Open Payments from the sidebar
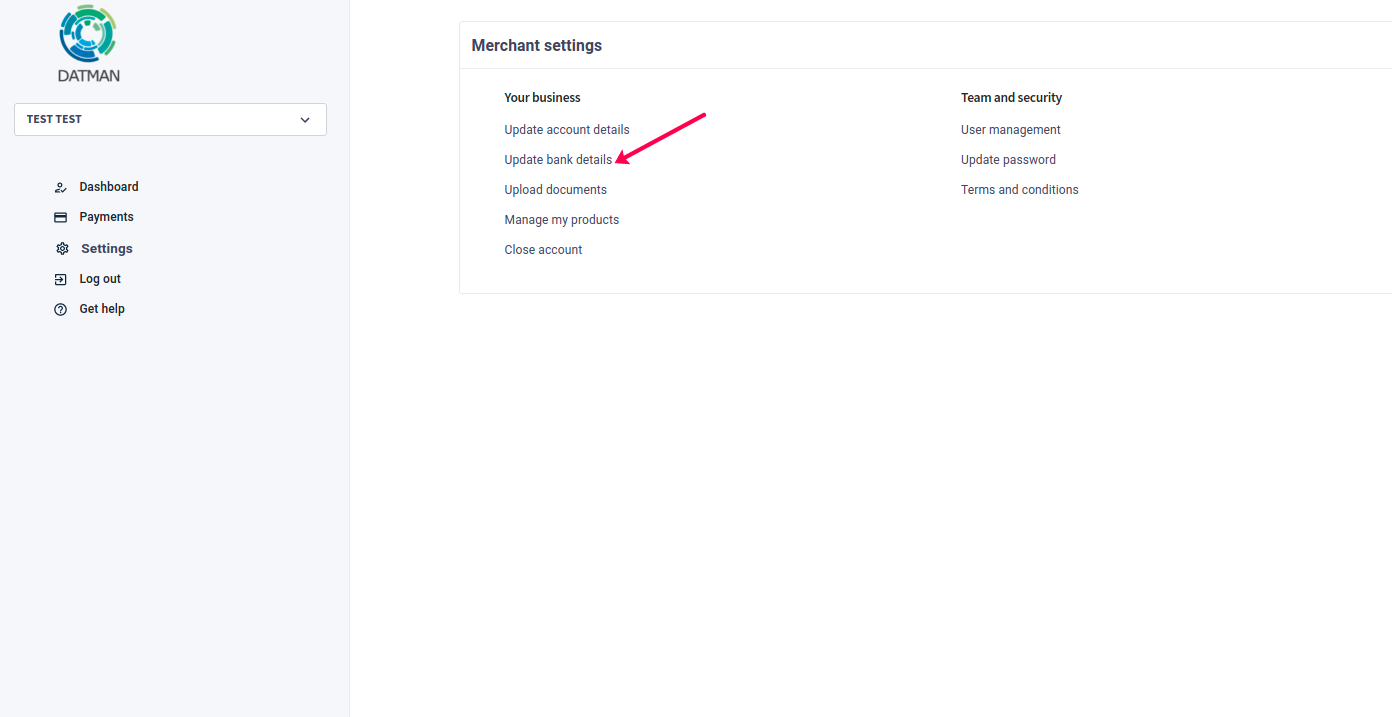 (106, 217)
